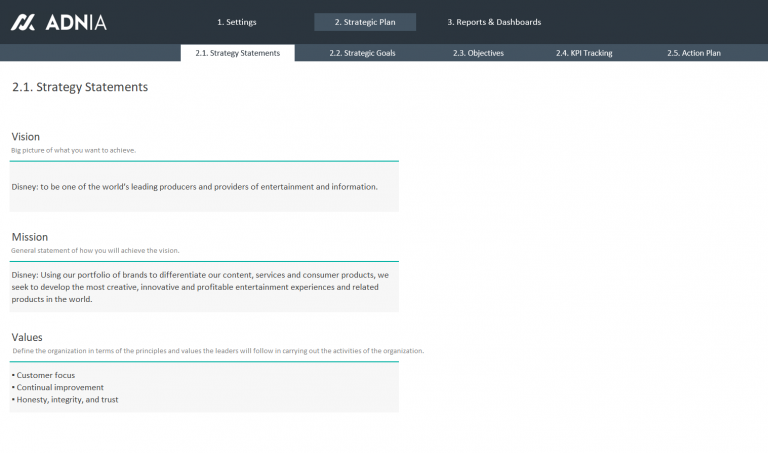The image size is (768, 453).
Task: Open the 1. Settings tab
Action: [x=236, y=22]
